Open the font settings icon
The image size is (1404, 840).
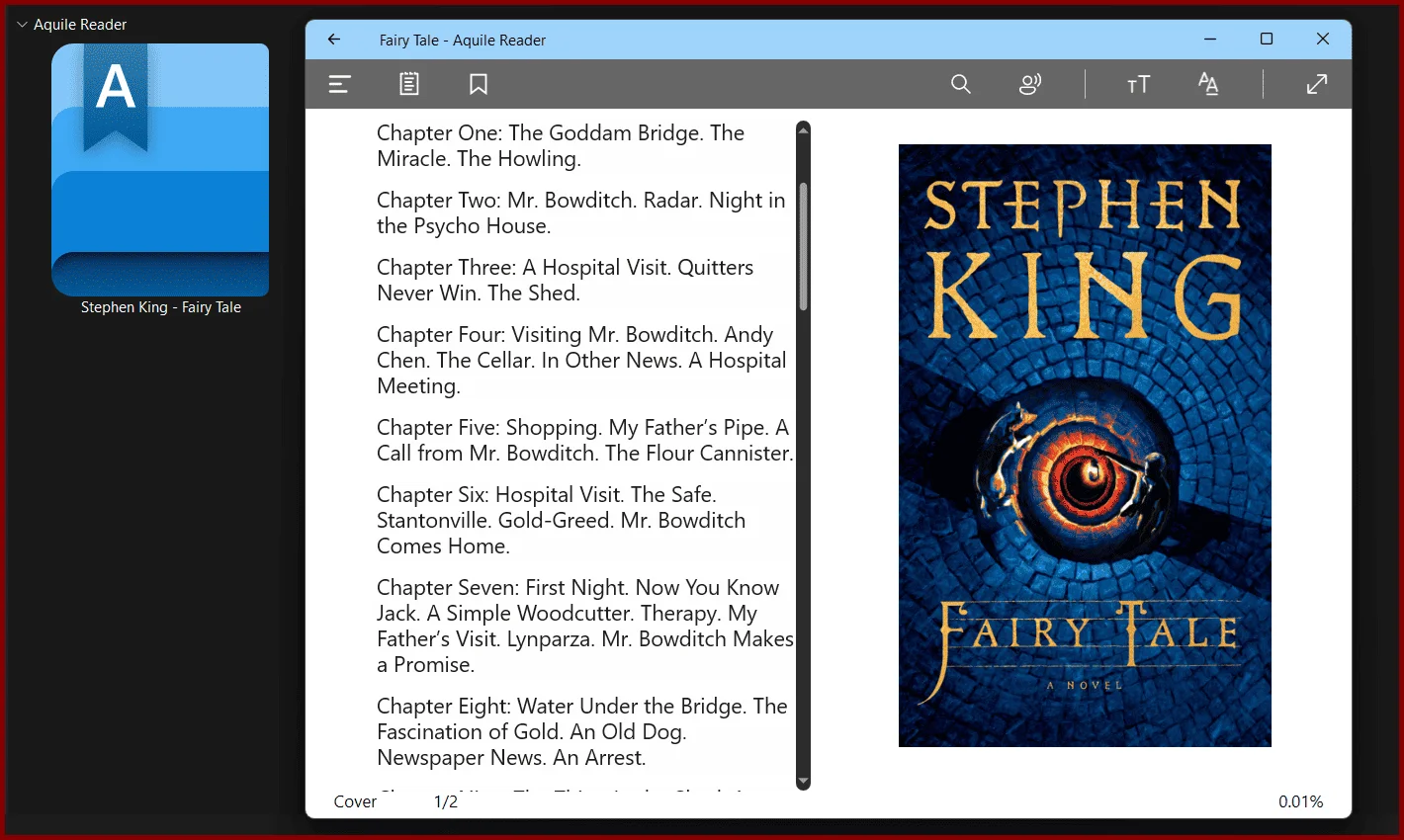[x=1208, y=84]
